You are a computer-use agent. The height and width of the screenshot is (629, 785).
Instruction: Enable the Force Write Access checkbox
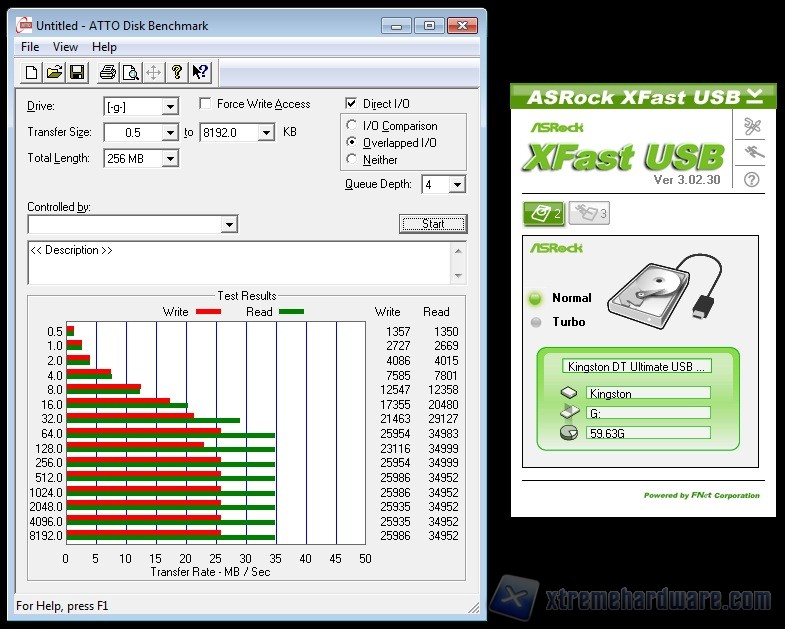pos(205,104)
